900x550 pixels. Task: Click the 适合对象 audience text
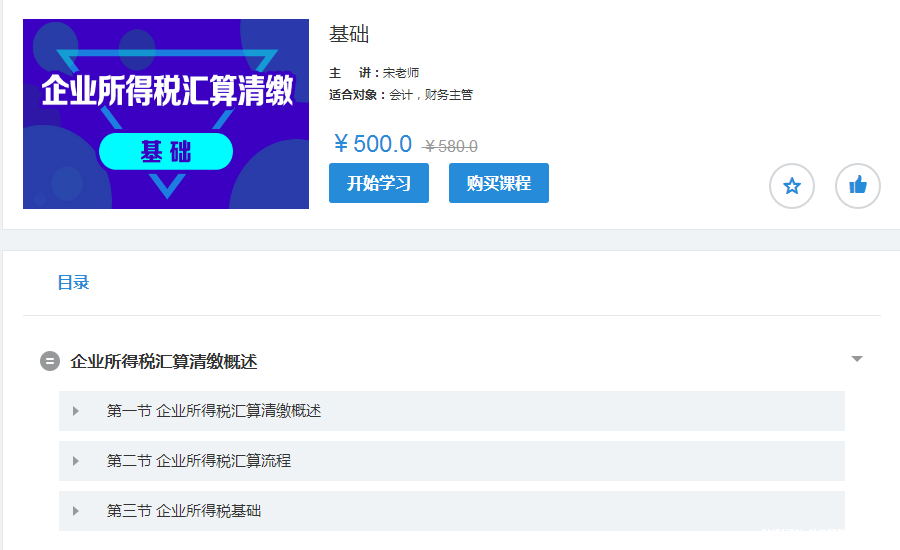[401, 95]
